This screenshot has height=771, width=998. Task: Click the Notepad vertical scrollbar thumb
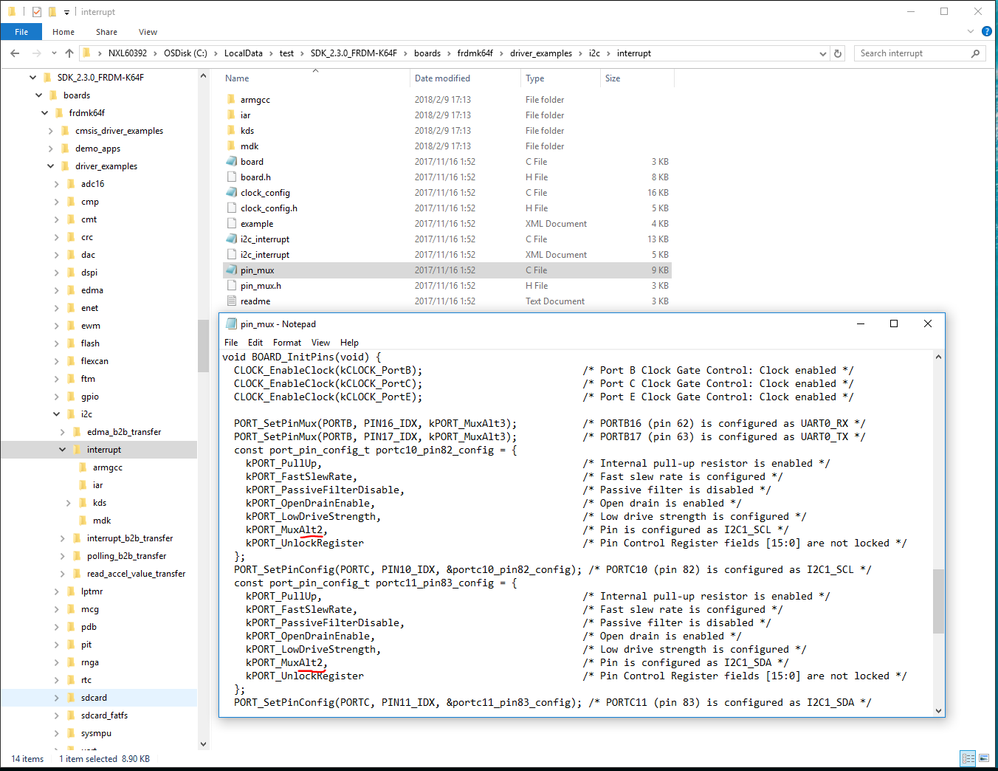click(x=938, y=601)
